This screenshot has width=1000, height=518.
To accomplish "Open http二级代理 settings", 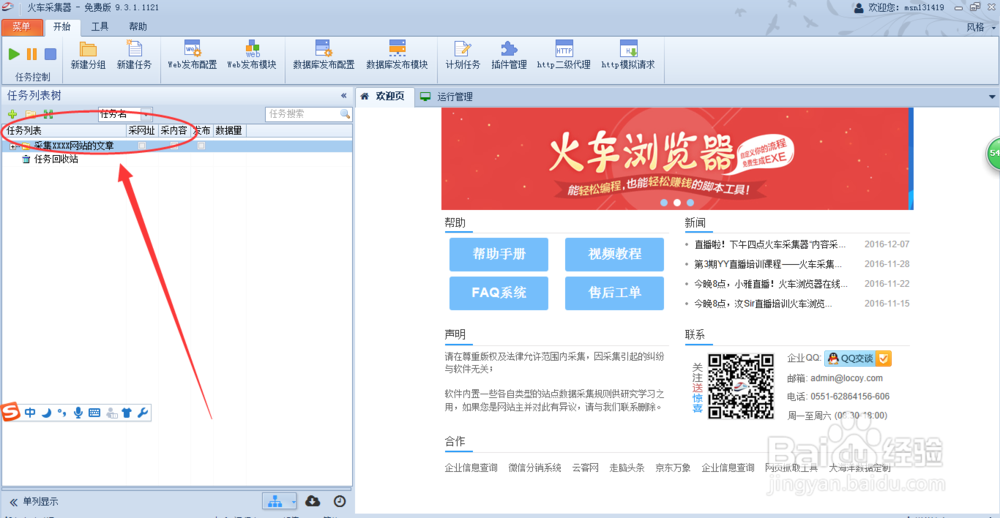I will [x=564, y=55].
